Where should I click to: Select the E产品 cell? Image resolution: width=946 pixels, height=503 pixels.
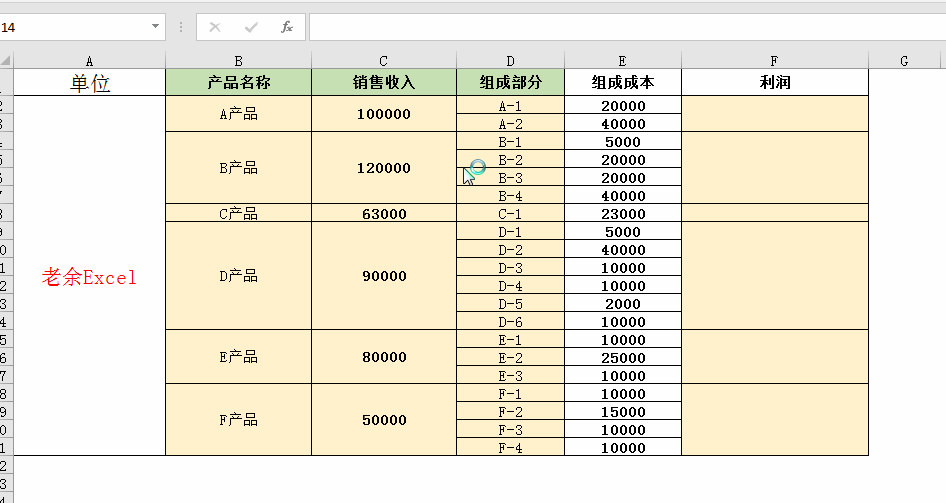coord(238,356)
